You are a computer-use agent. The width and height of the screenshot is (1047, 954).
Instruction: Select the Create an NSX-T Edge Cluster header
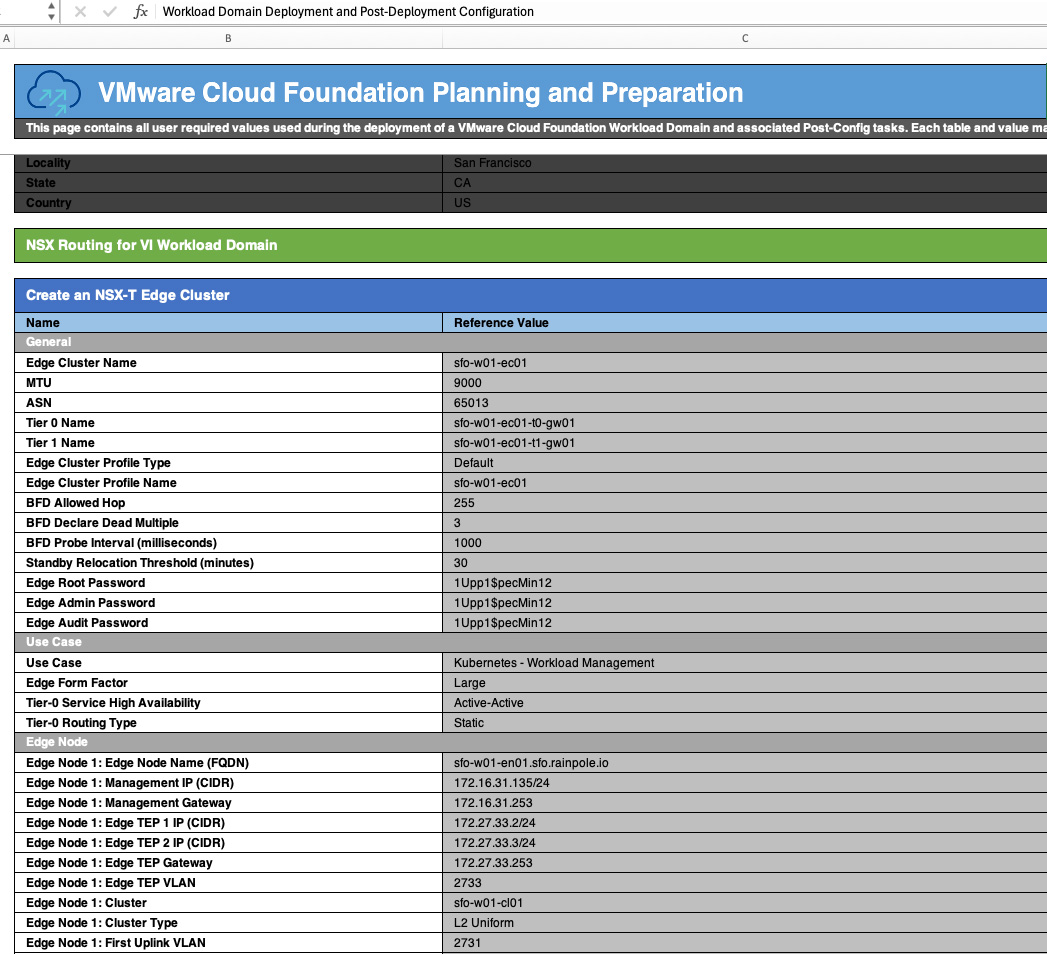point(530,295)
